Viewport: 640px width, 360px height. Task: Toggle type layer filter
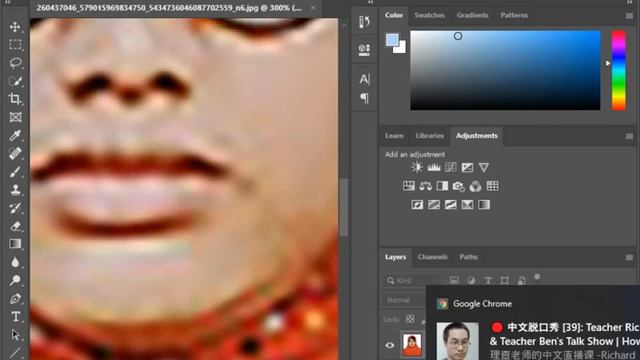tap(488, 280)
